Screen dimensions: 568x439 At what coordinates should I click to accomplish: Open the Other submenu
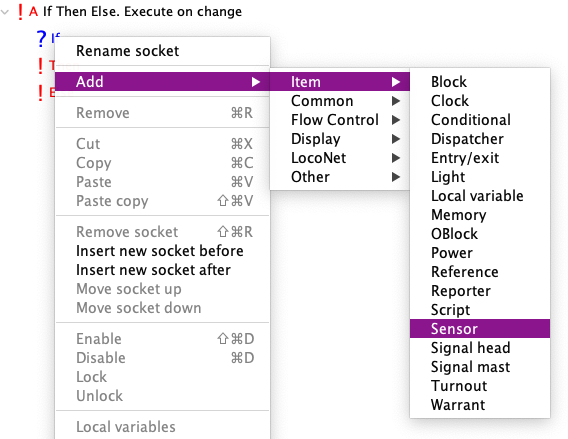[x=340, y=177]
